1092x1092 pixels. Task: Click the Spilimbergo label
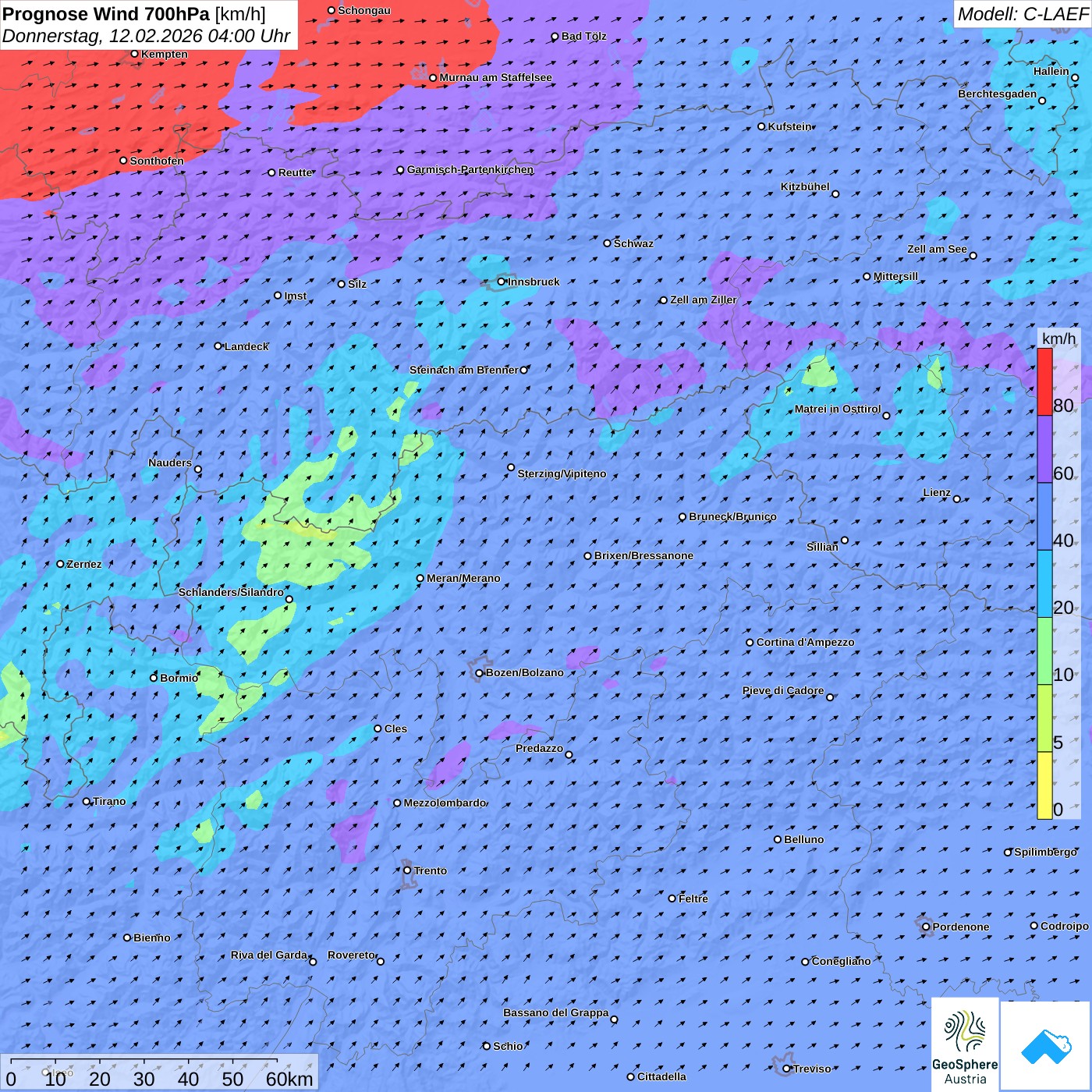pos(1045,852)
